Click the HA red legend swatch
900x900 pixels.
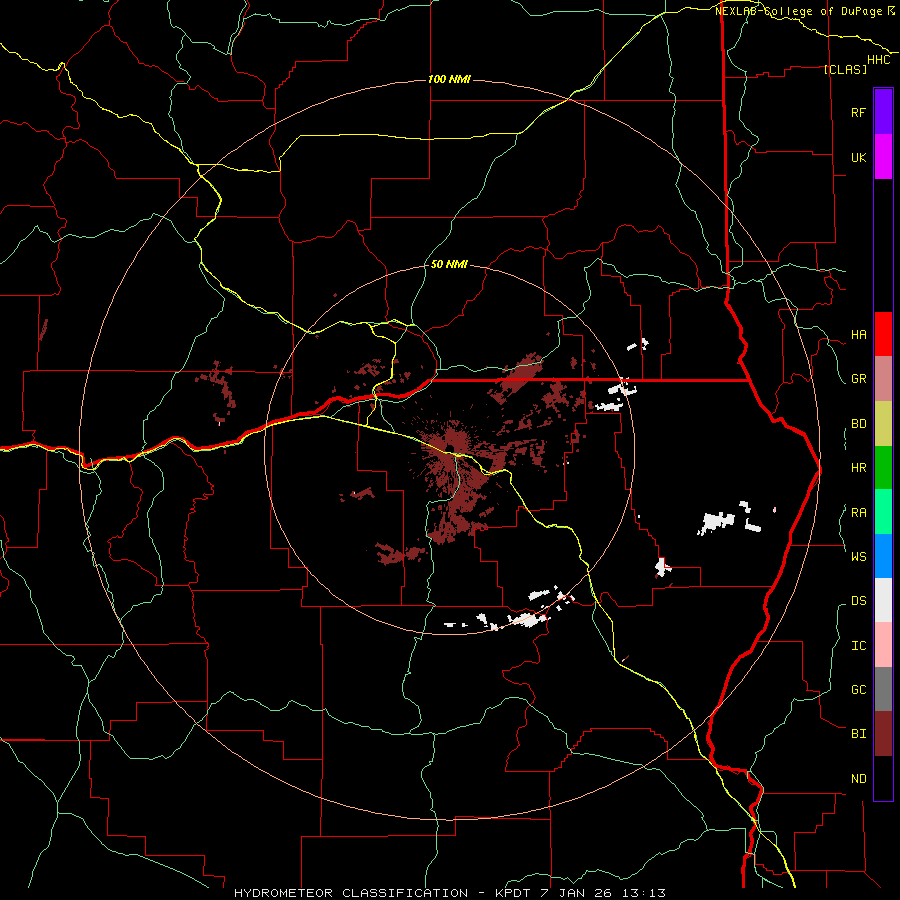pyautogui.click(x=883, y=334)
